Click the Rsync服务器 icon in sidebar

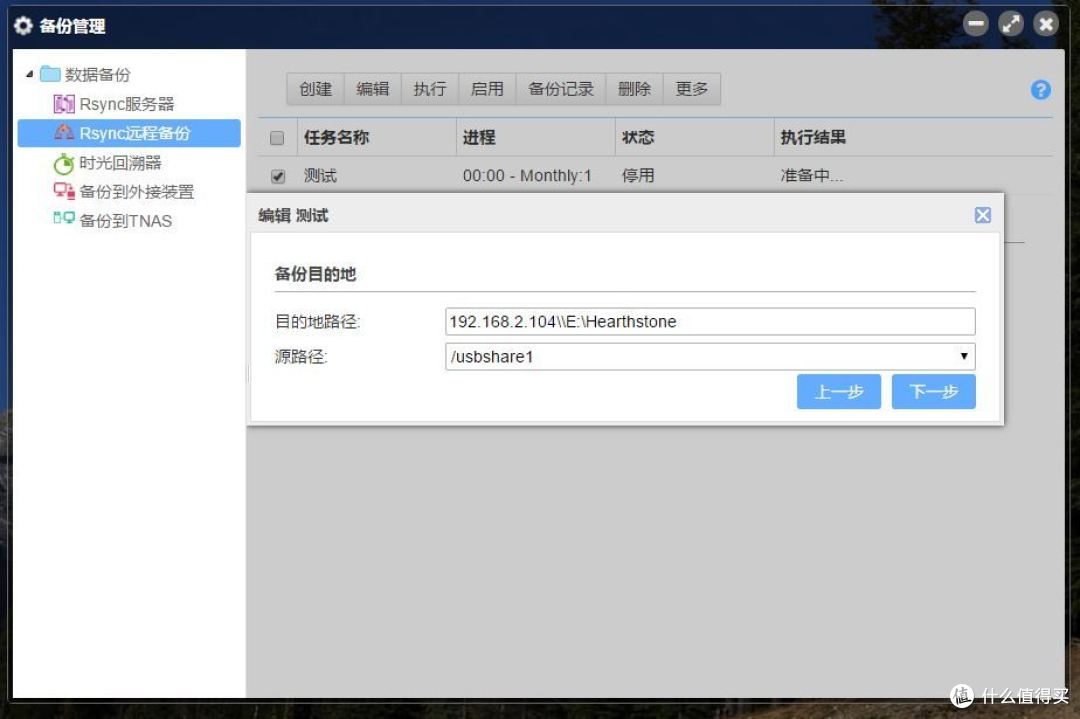pos(64,104)
